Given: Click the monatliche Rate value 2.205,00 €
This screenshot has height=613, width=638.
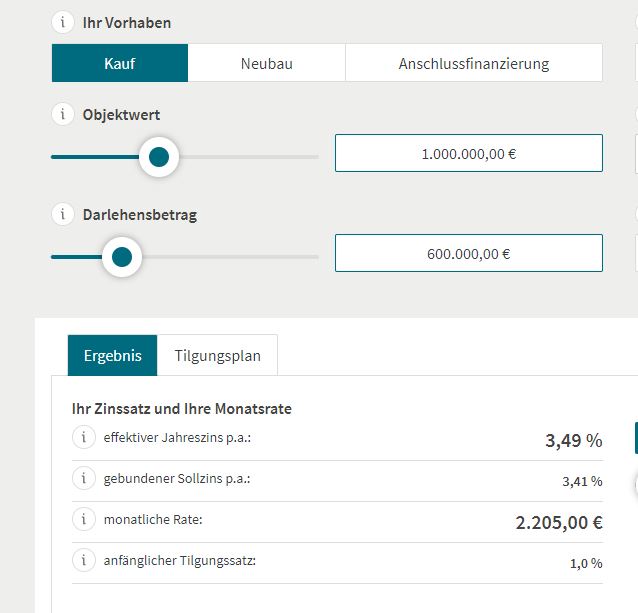Looking at the screenshot, I should 558,522.
